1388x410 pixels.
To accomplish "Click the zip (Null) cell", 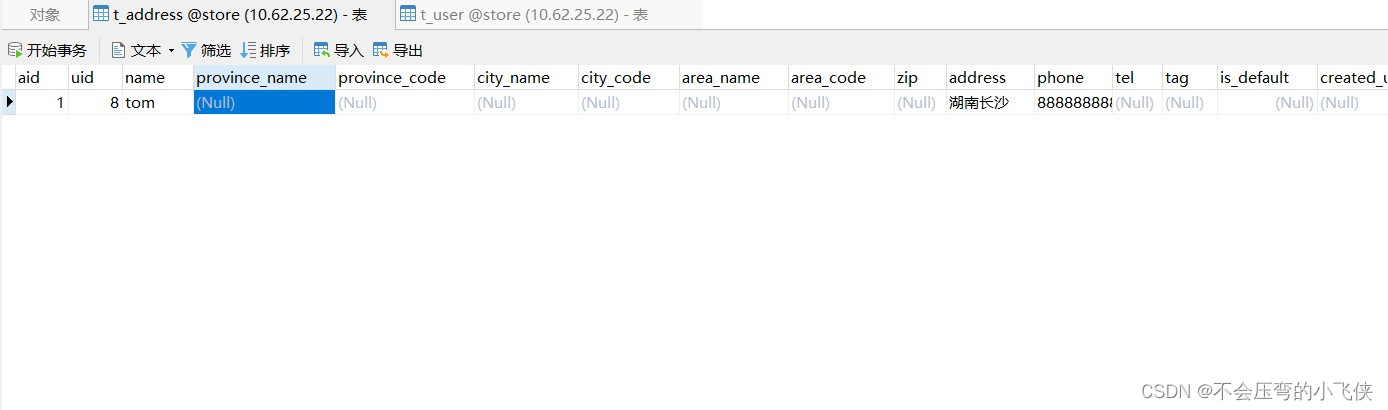I will 920,102.
